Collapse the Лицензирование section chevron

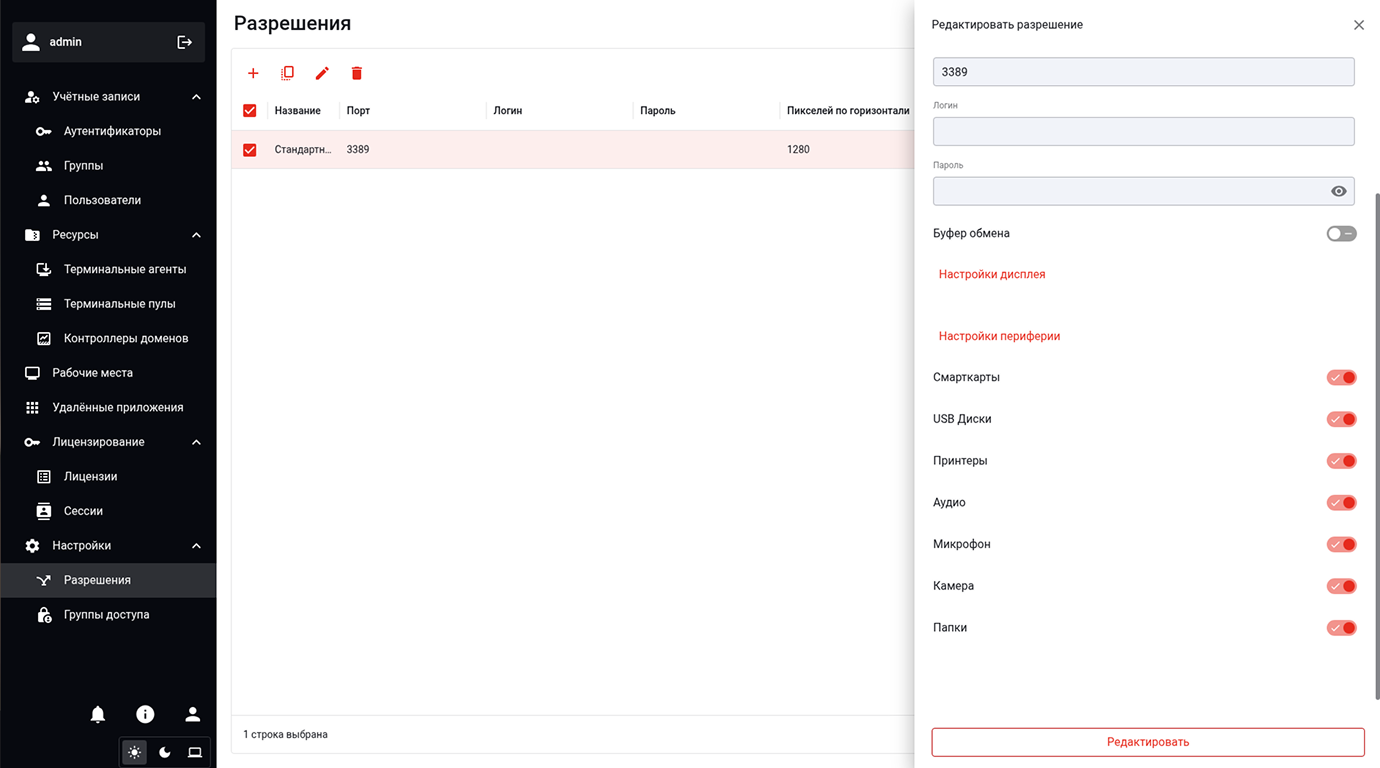coord(196,442)
